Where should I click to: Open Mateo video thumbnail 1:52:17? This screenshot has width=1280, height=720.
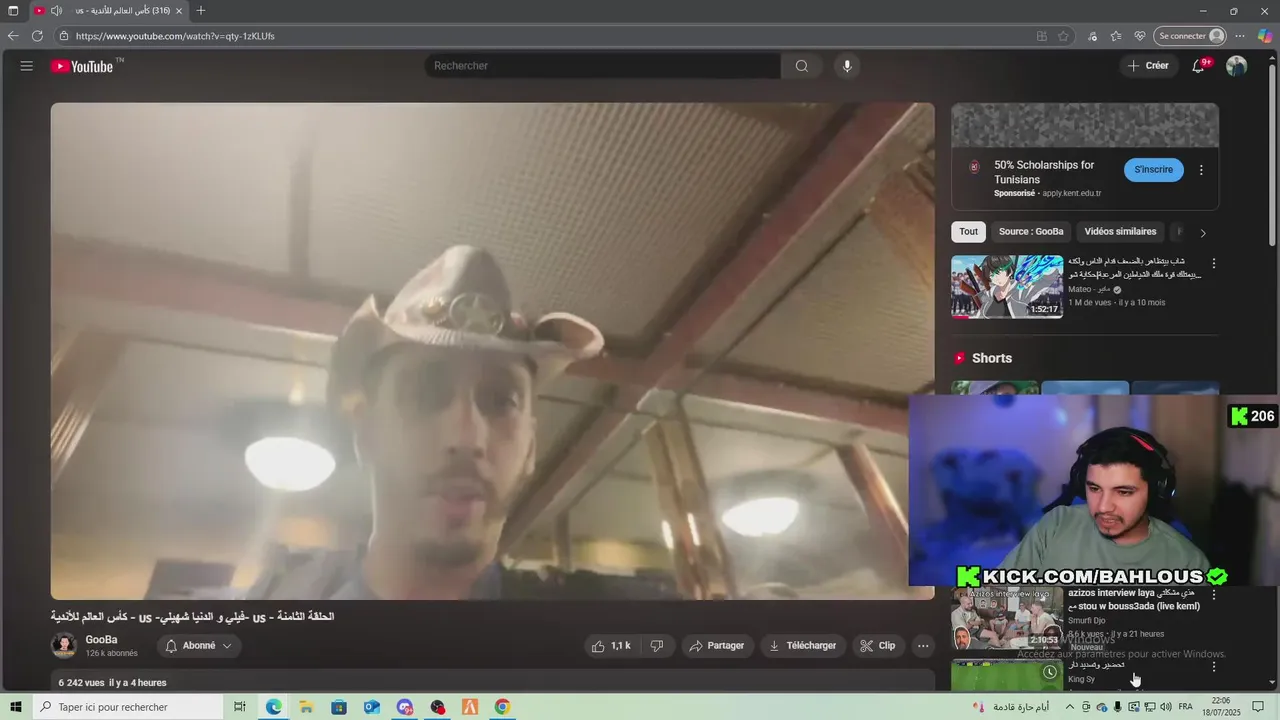pos(1007,287)
